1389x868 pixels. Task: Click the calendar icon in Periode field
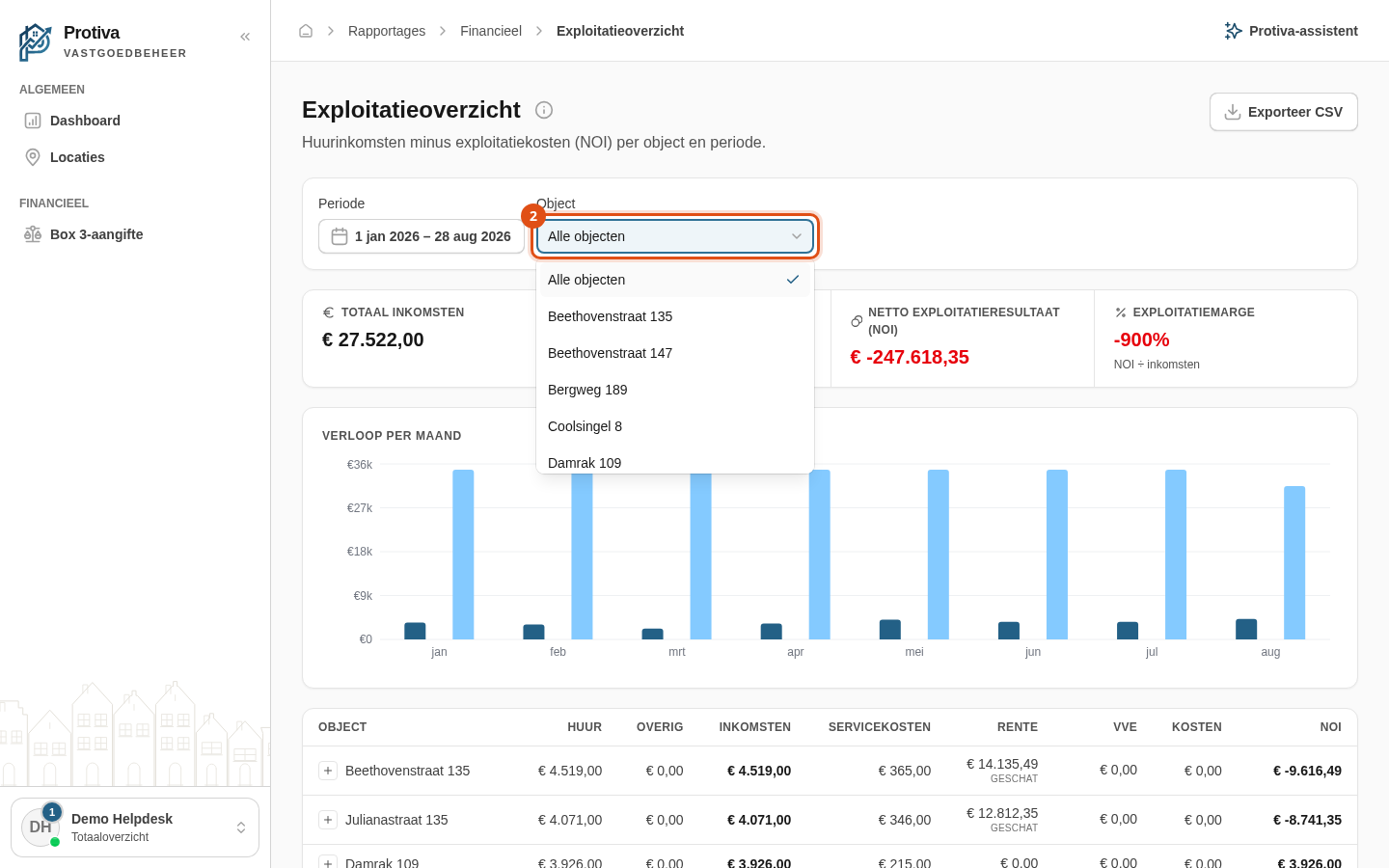pyautogui.click(x=340, y=236)
